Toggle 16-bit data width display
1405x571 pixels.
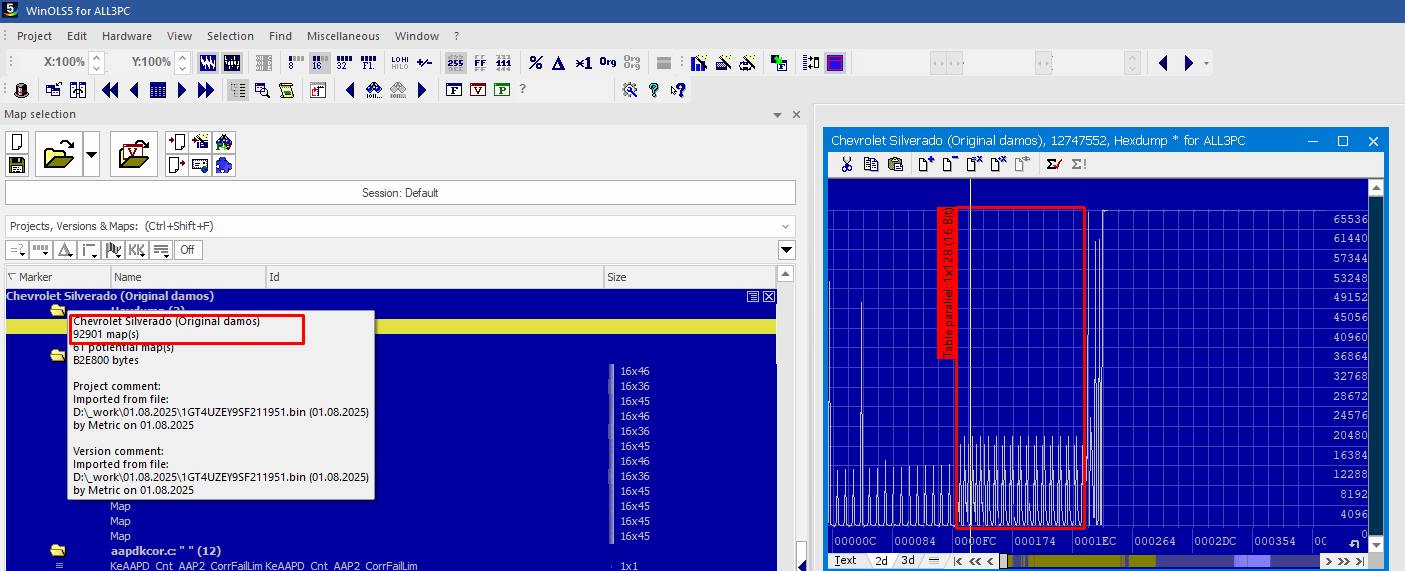click(319, 63)
